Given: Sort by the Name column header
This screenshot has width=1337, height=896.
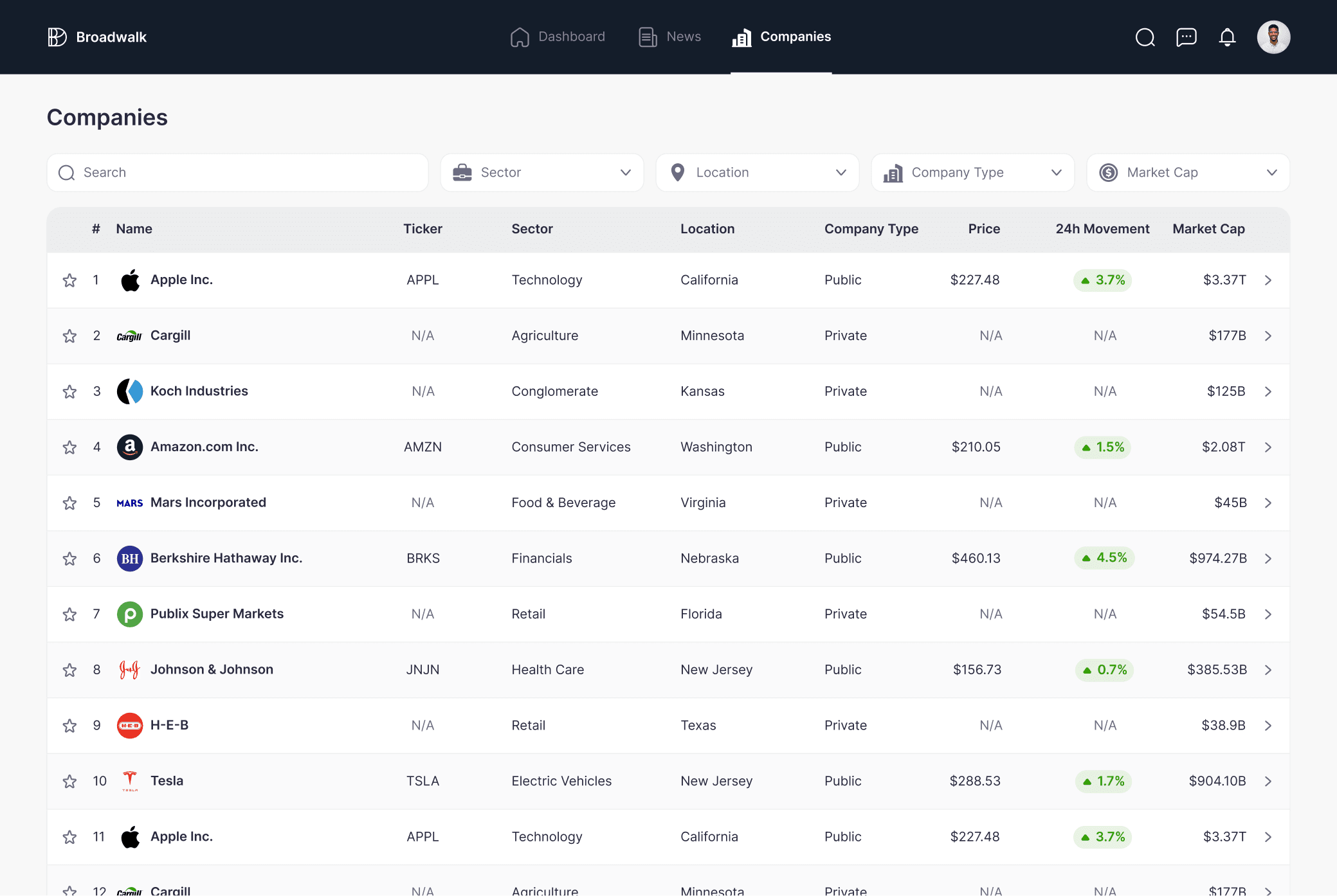Looking at the screenshot, I should click(134, 229).
